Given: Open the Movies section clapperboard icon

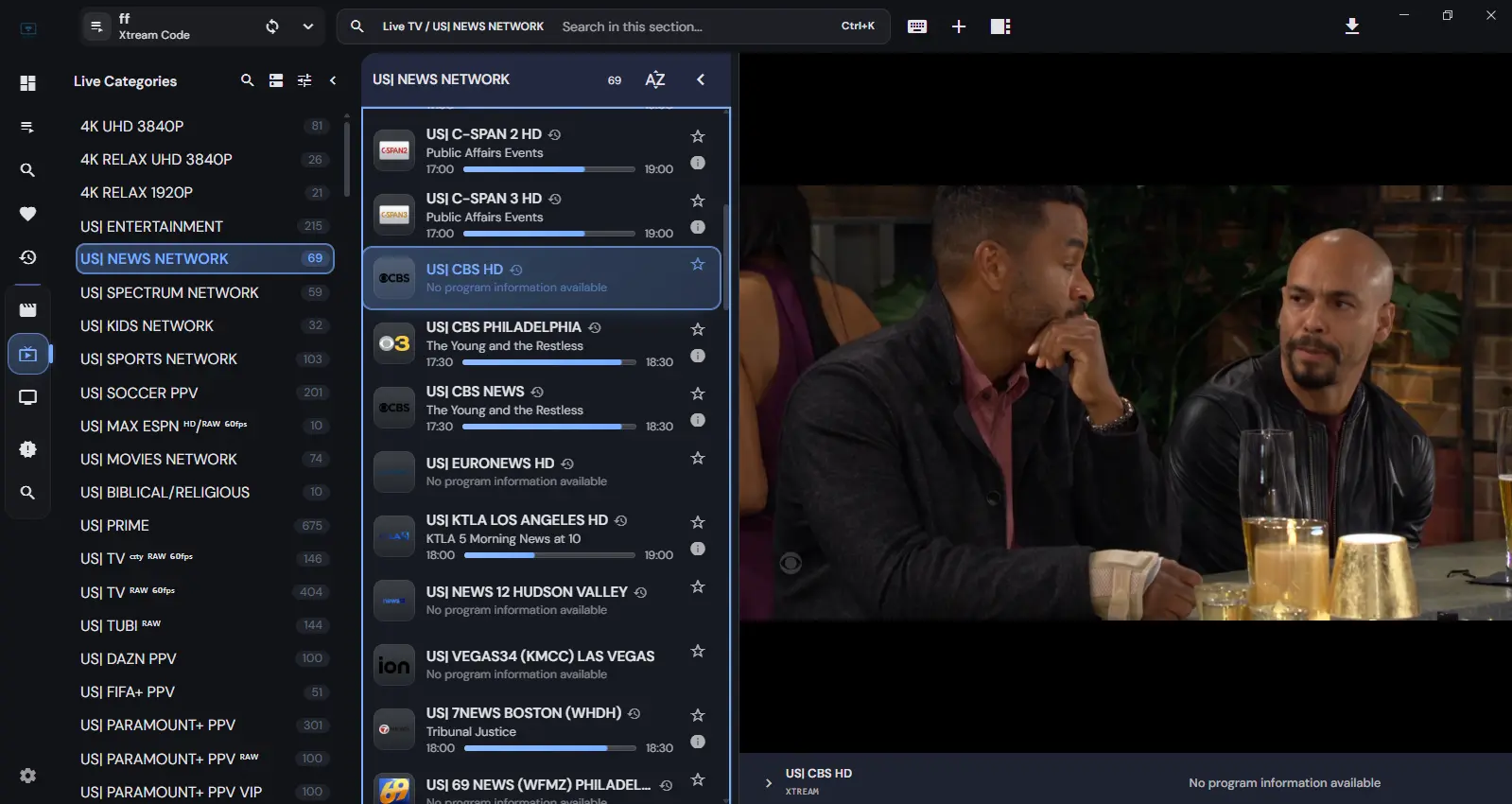Looking at the screenshot, I should point(28,310).
